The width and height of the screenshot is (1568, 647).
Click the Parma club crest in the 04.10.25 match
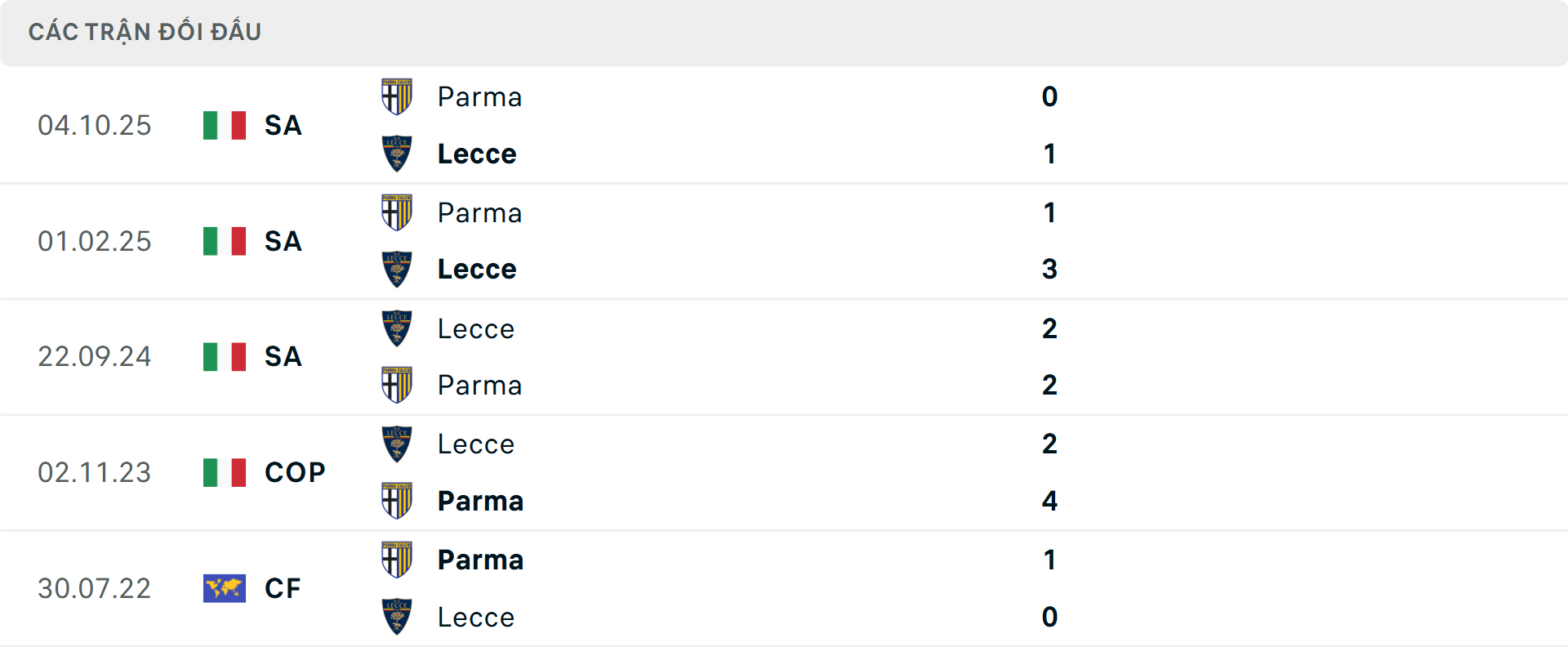coord(397,96)
